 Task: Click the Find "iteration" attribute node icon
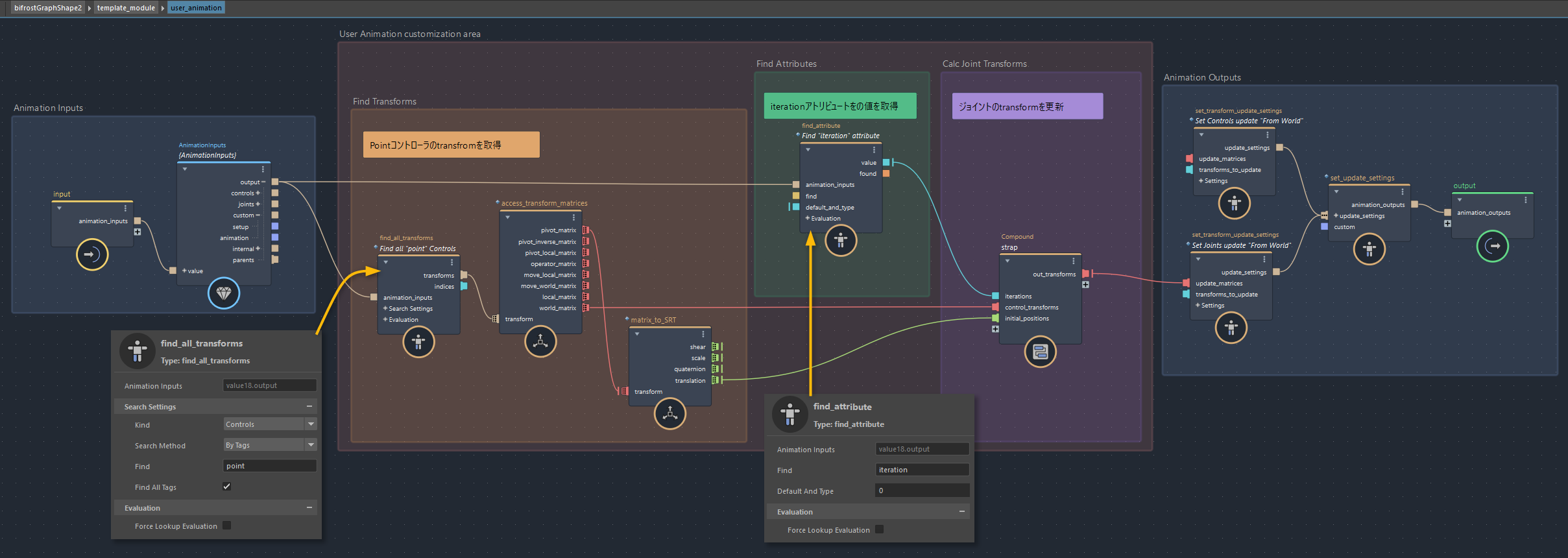click(841, 241)
